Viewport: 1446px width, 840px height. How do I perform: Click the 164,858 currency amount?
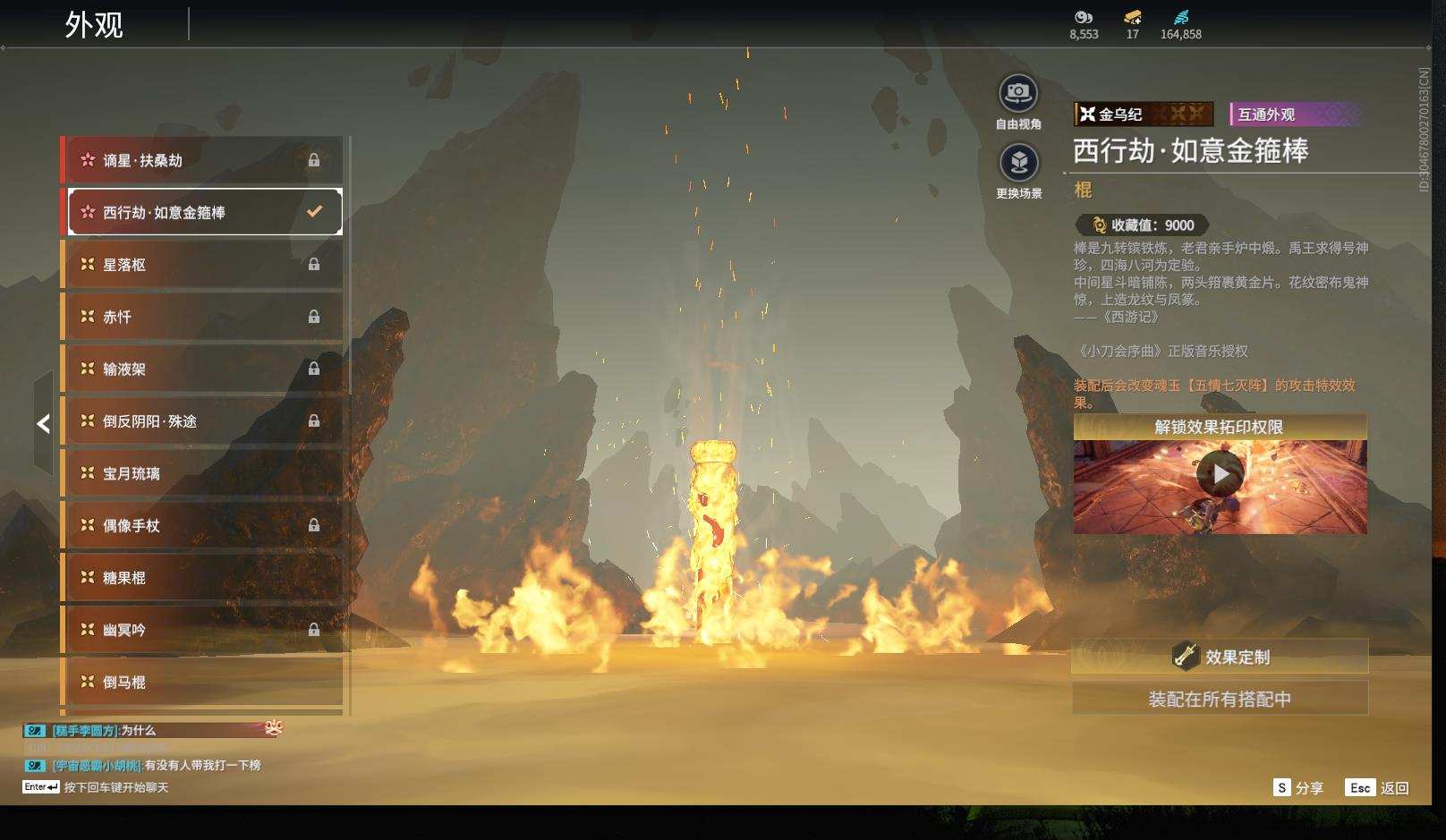point(1181,34)
